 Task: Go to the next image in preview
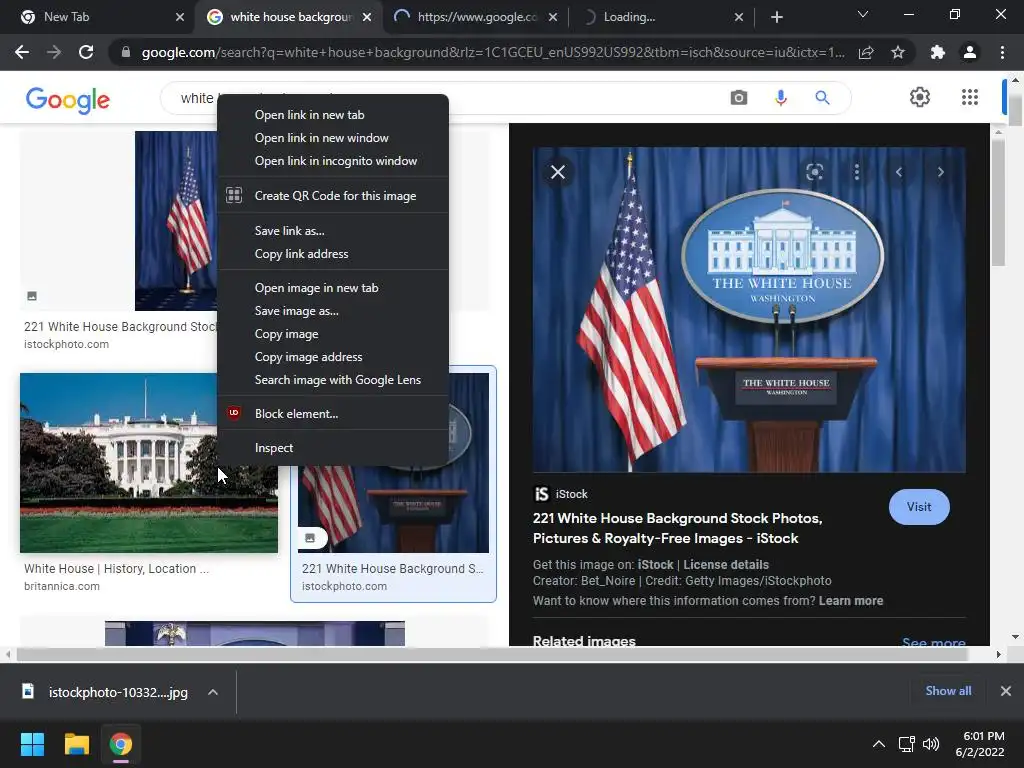pyautogui.click(x=940, y=172)
